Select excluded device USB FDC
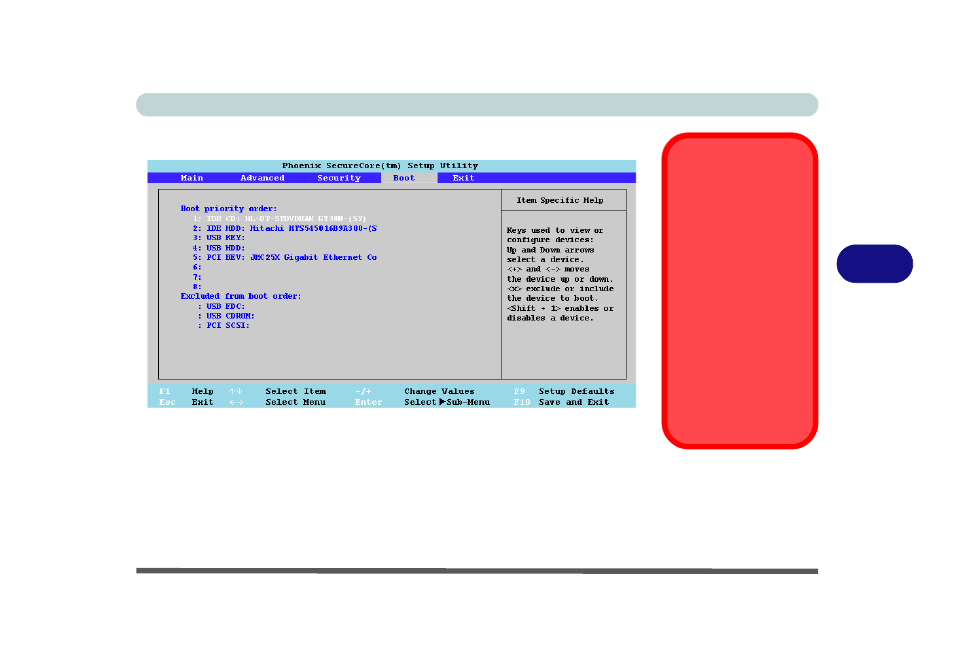 [x=221, y=307]
